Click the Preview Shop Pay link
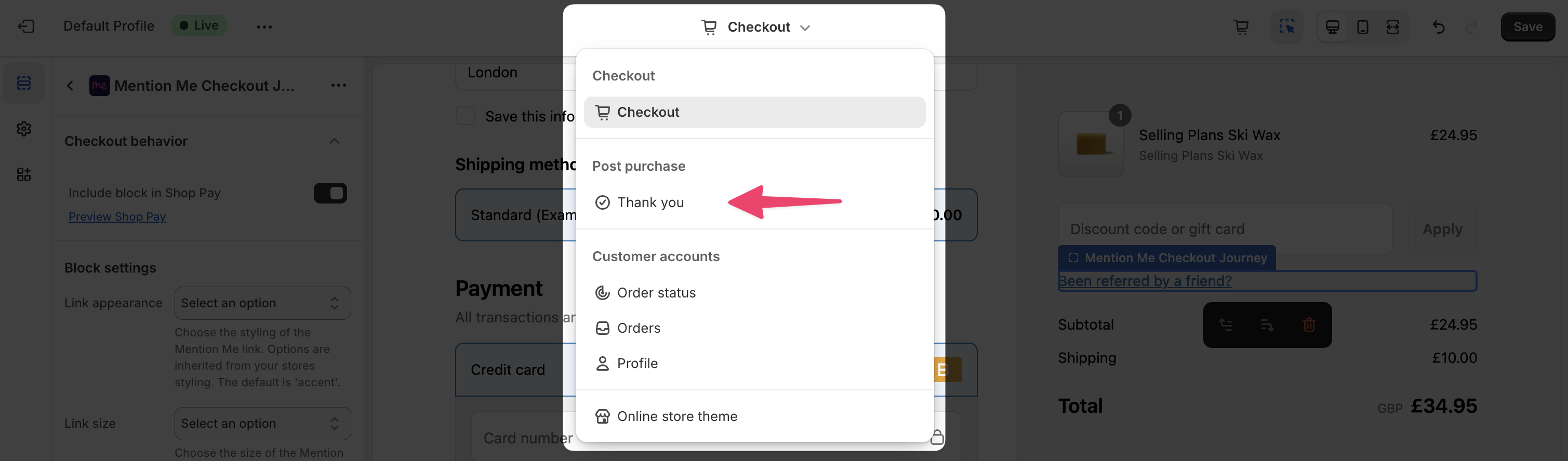This screenshot has width=1568, height=461. click(x=117, y=216)
